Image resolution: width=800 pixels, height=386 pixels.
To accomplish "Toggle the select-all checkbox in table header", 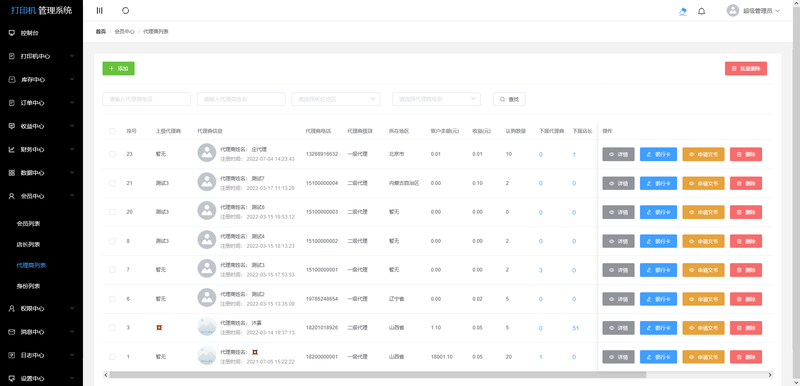I will [112, 131].
